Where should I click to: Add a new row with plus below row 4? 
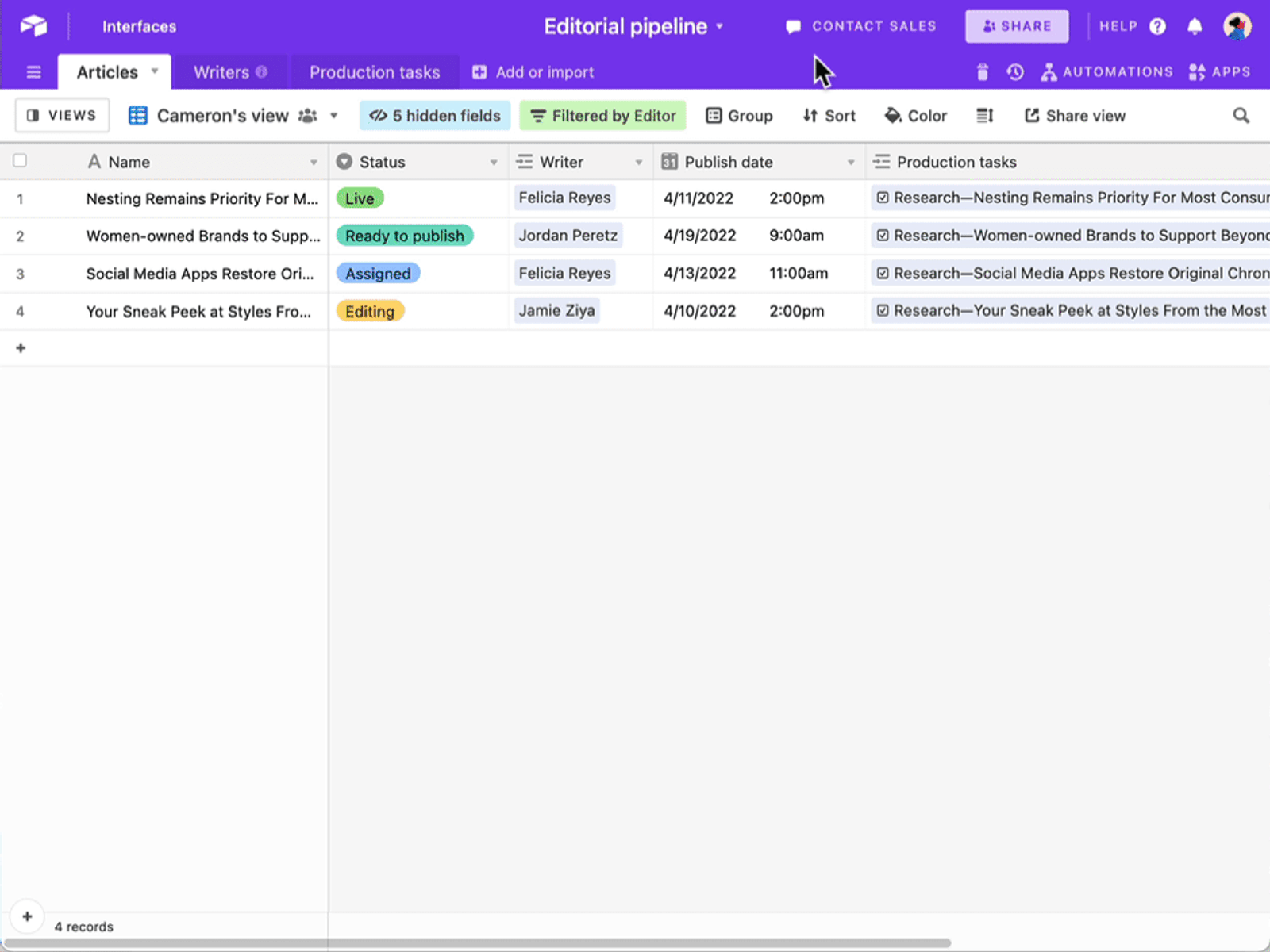[x=21, y=347]
